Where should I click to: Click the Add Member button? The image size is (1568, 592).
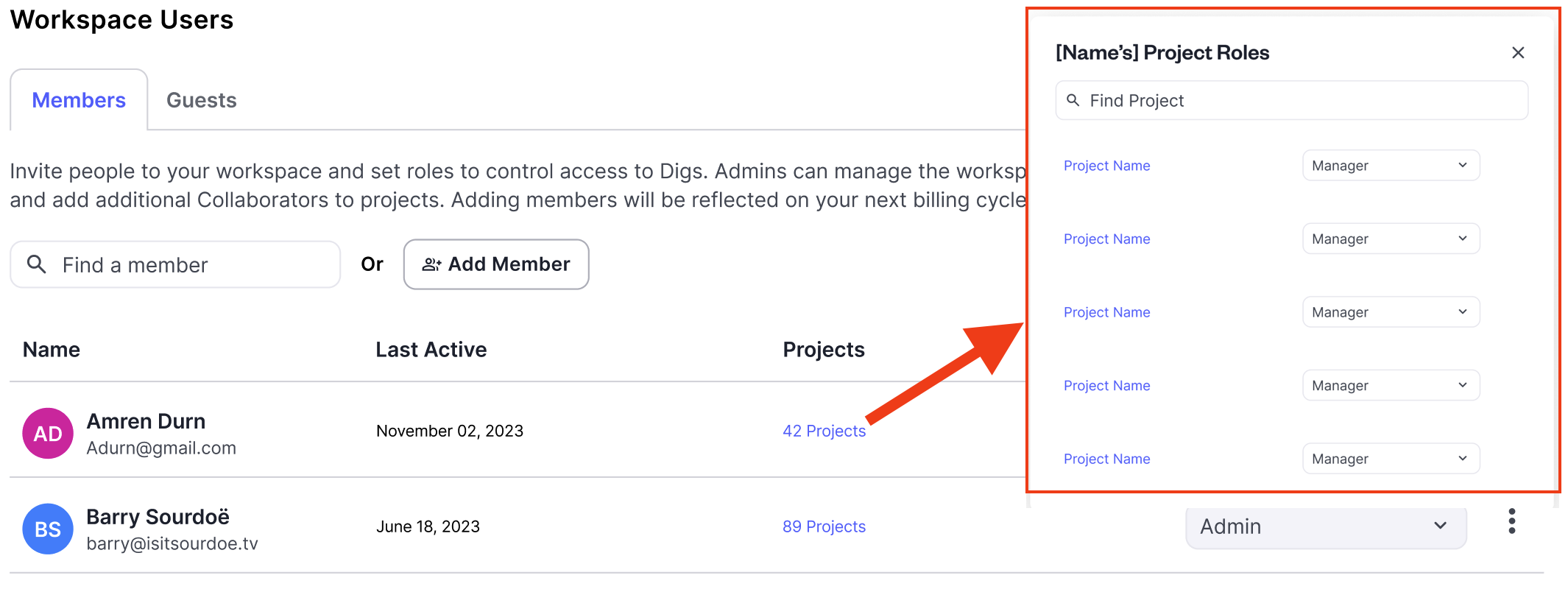tap(496, 264)
